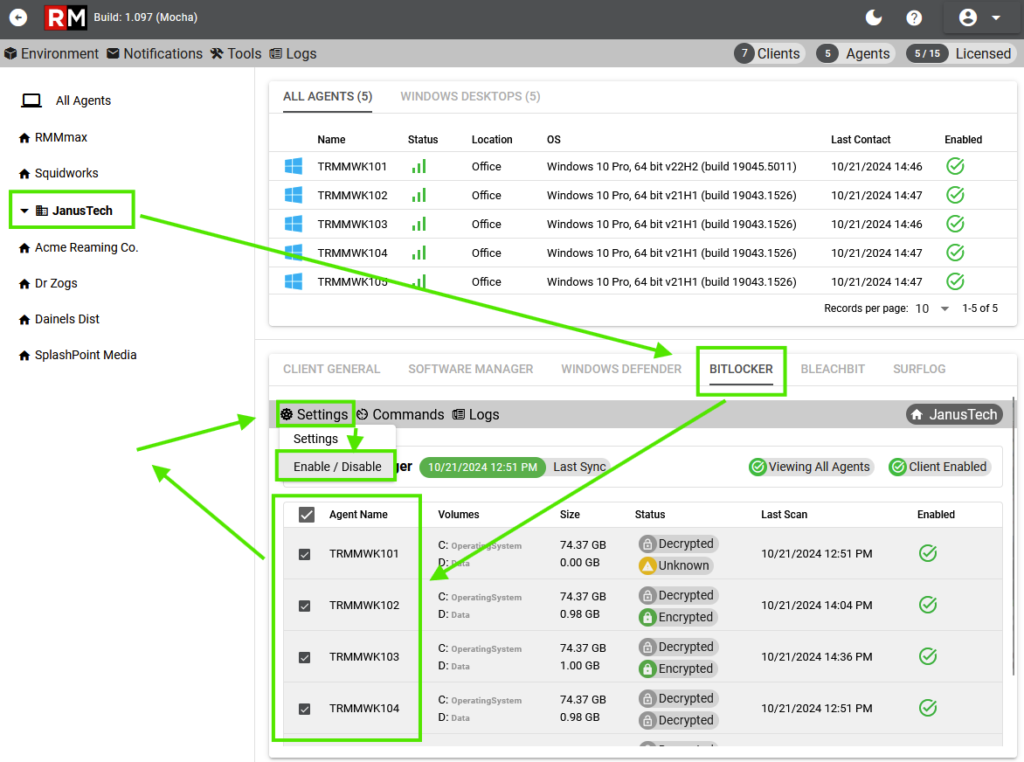Open SURFLOG tab
This screenshot has height=762, width=1024.
click(x=919, y=369)
